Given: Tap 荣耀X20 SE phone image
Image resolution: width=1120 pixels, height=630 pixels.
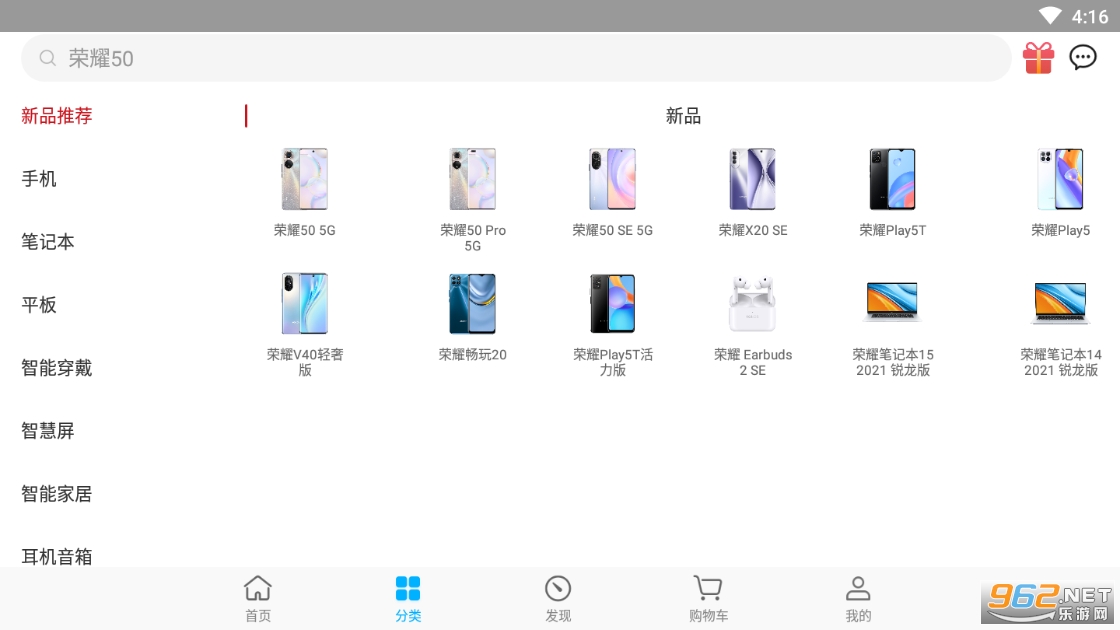Looking at the screenshot, I should click(752, 179).
